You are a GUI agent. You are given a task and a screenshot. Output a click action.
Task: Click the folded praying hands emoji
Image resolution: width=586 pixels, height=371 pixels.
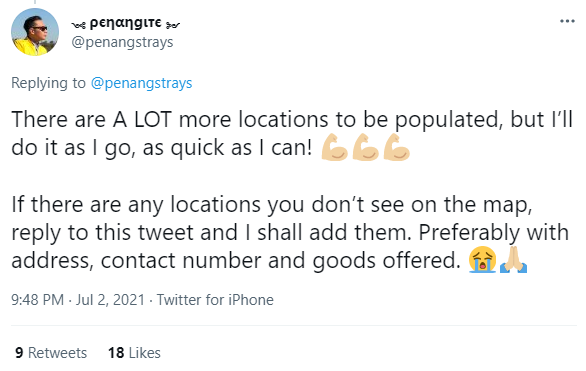pos(513,260)
